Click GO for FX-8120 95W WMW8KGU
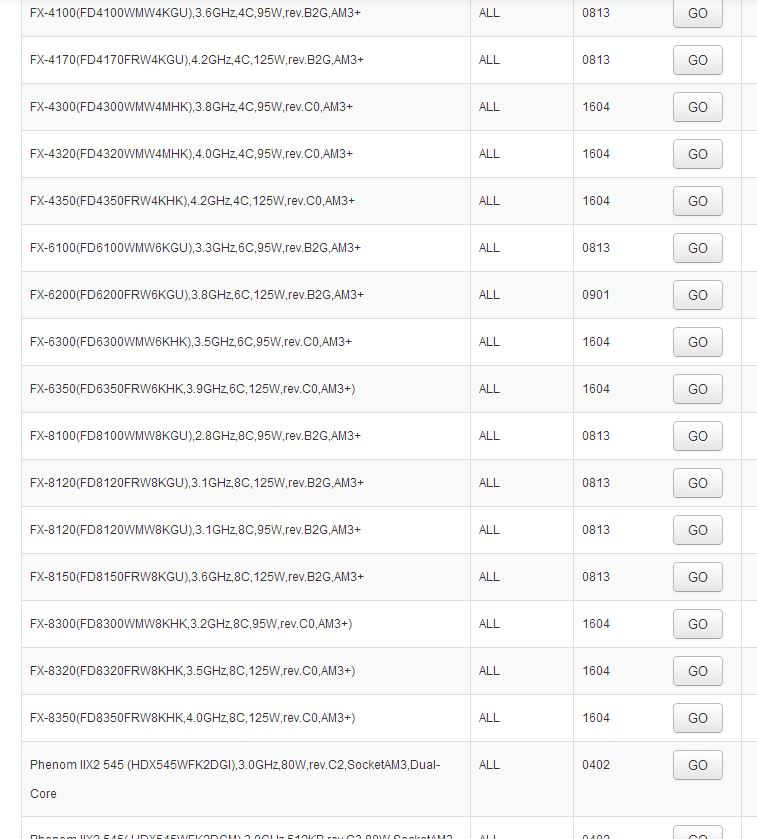The height and width of the screenshot is (839, 757). [698, 530]
